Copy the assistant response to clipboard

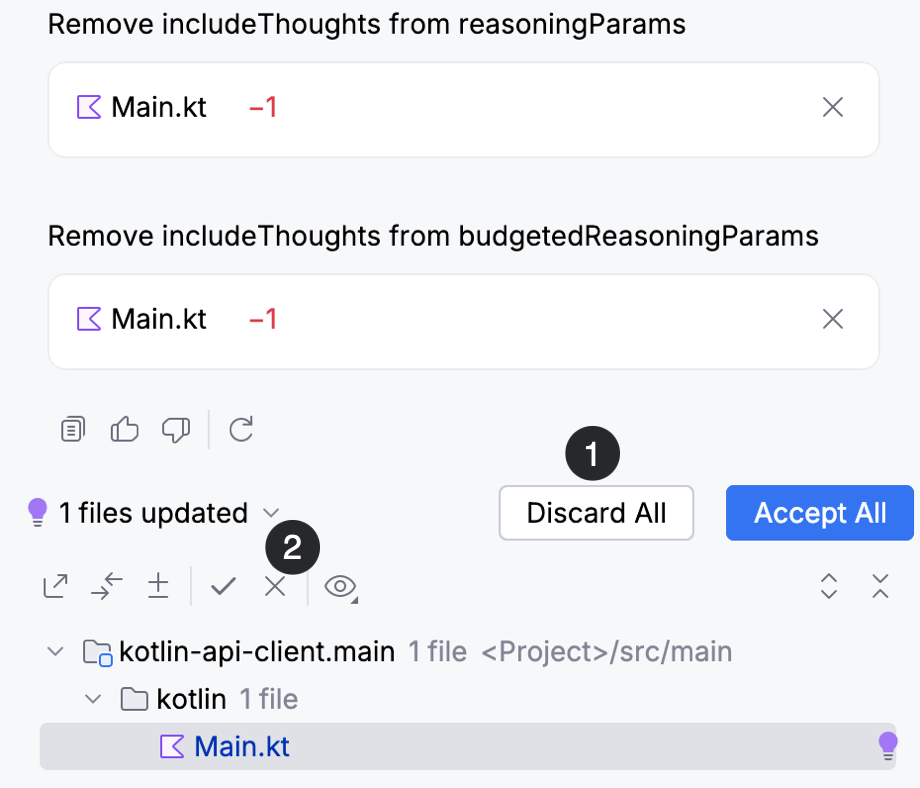coord(71,429)
